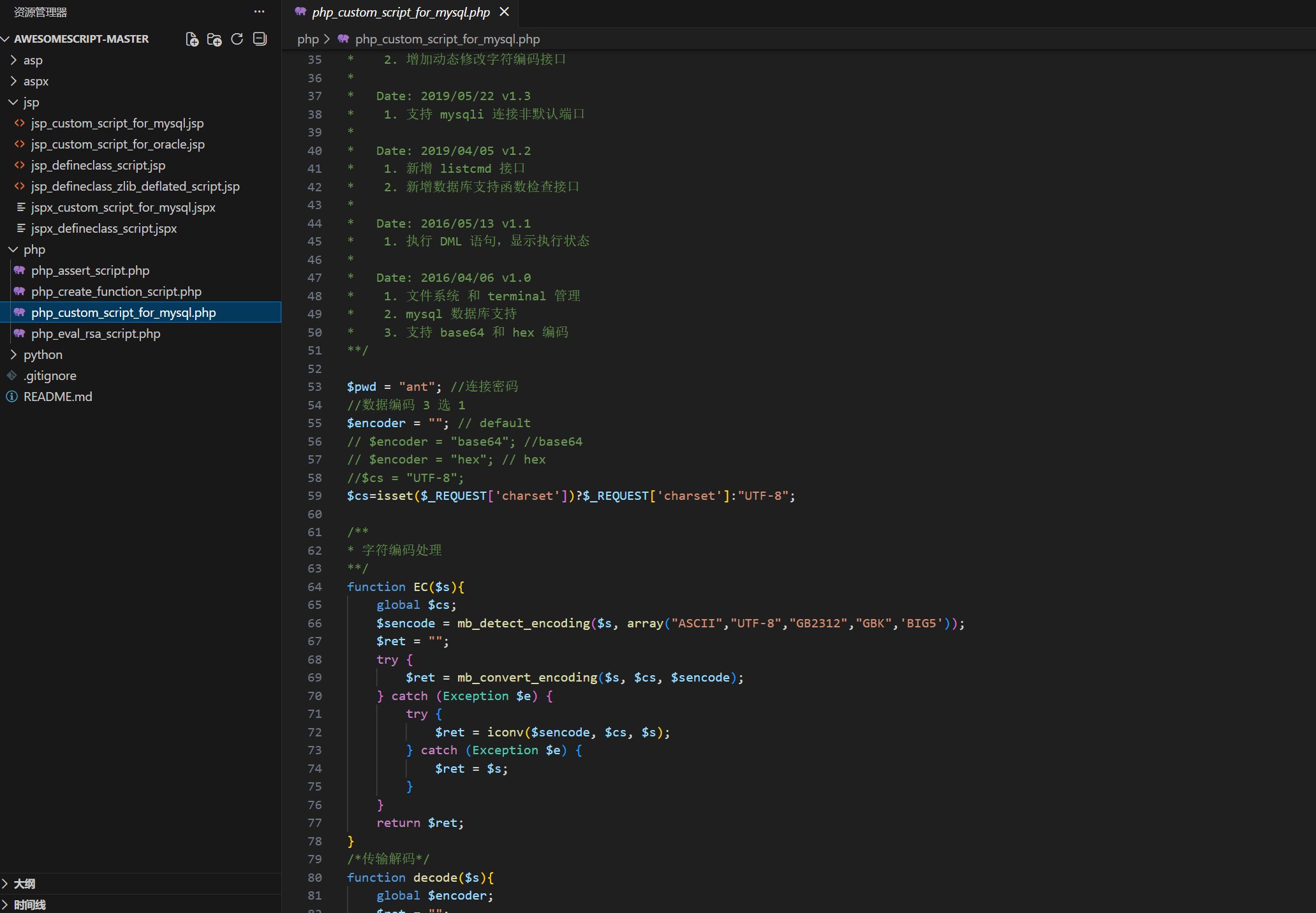Open the explorer more actions ellipsis menu
Image resolution: width=1316 pixels, height=913 pixels.
(x=259, y=11)
